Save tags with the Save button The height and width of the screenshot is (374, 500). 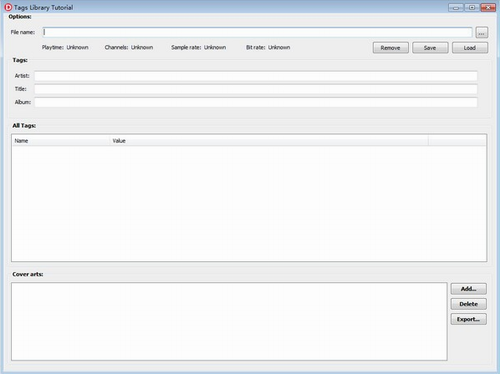click(430, 48)
